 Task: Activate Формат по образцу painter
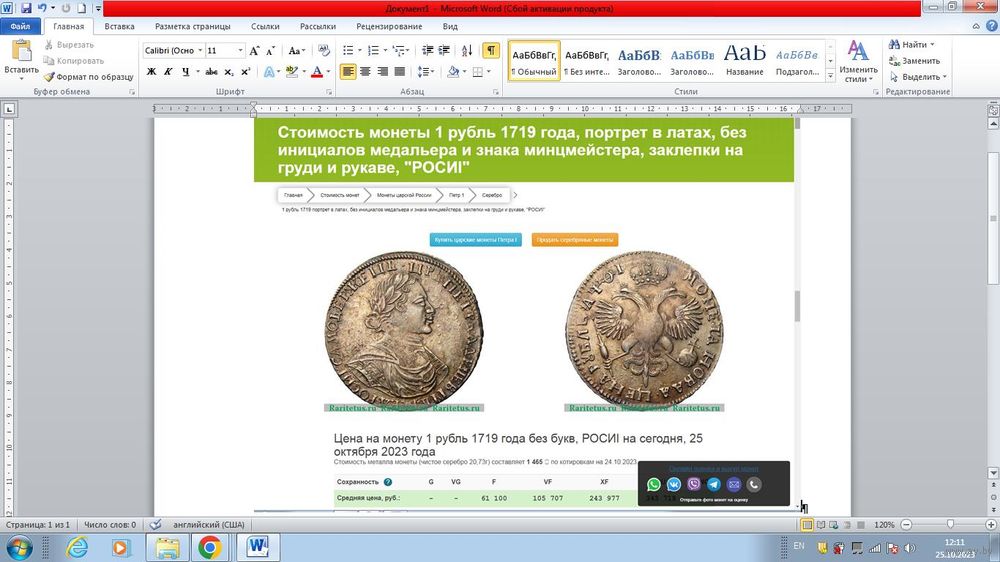[x=89, y=77]
